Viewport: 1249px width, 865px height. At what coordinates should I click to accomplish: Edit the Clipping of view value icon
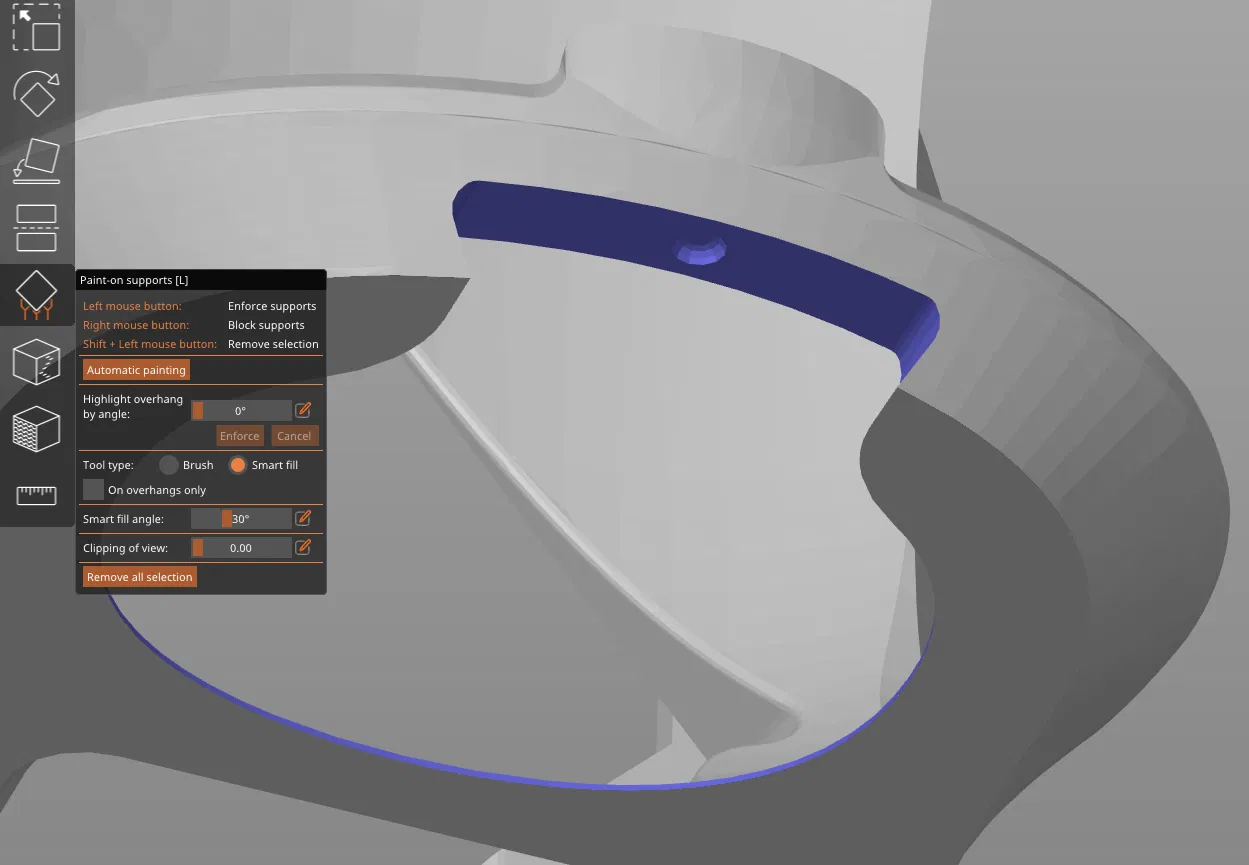point(304,547)
